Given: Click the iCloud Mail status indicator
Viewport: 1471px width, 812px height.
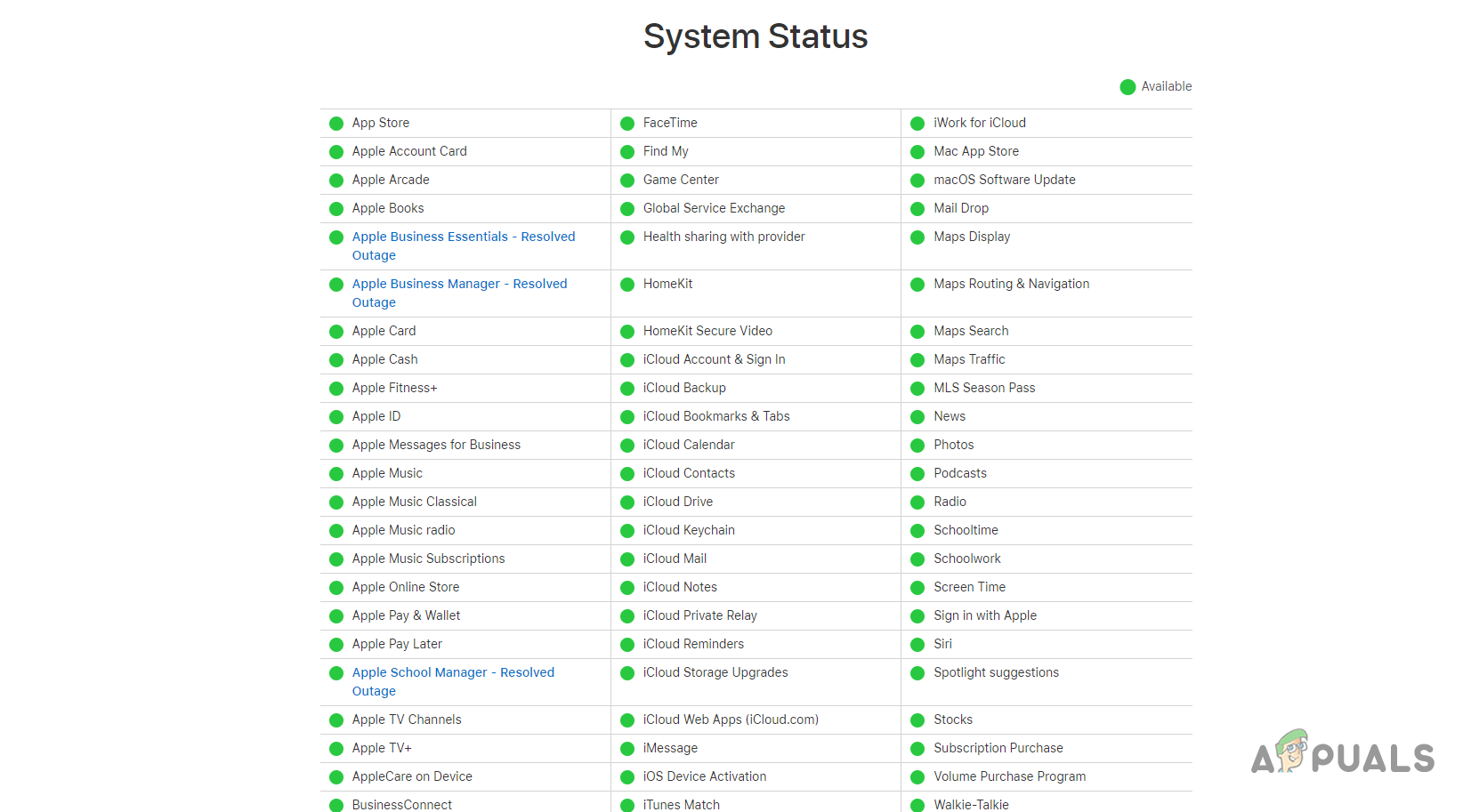Looking at the screenshot, I should click(x=627, y=559).
